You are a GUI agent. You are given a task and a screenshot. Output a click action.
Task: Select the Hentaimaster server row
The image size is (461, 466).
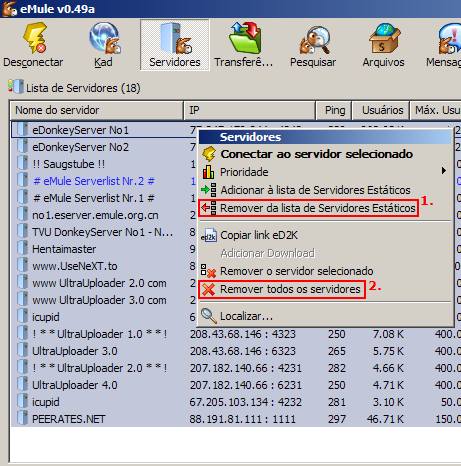tap(104, 249)
